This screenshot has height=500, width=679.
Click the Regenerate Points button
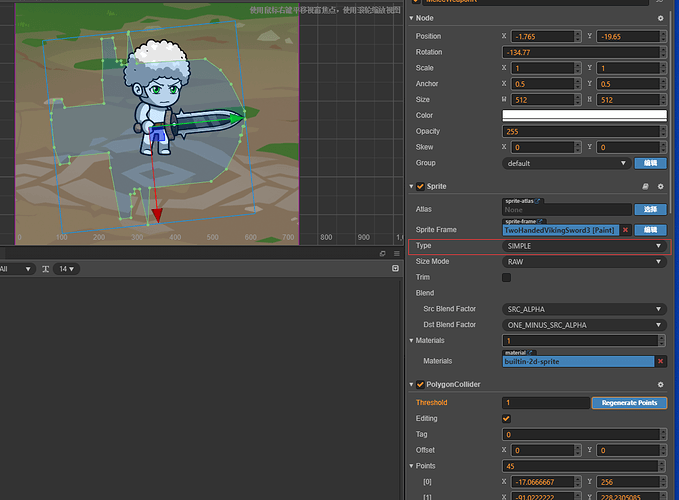click(x=628, y=403)
